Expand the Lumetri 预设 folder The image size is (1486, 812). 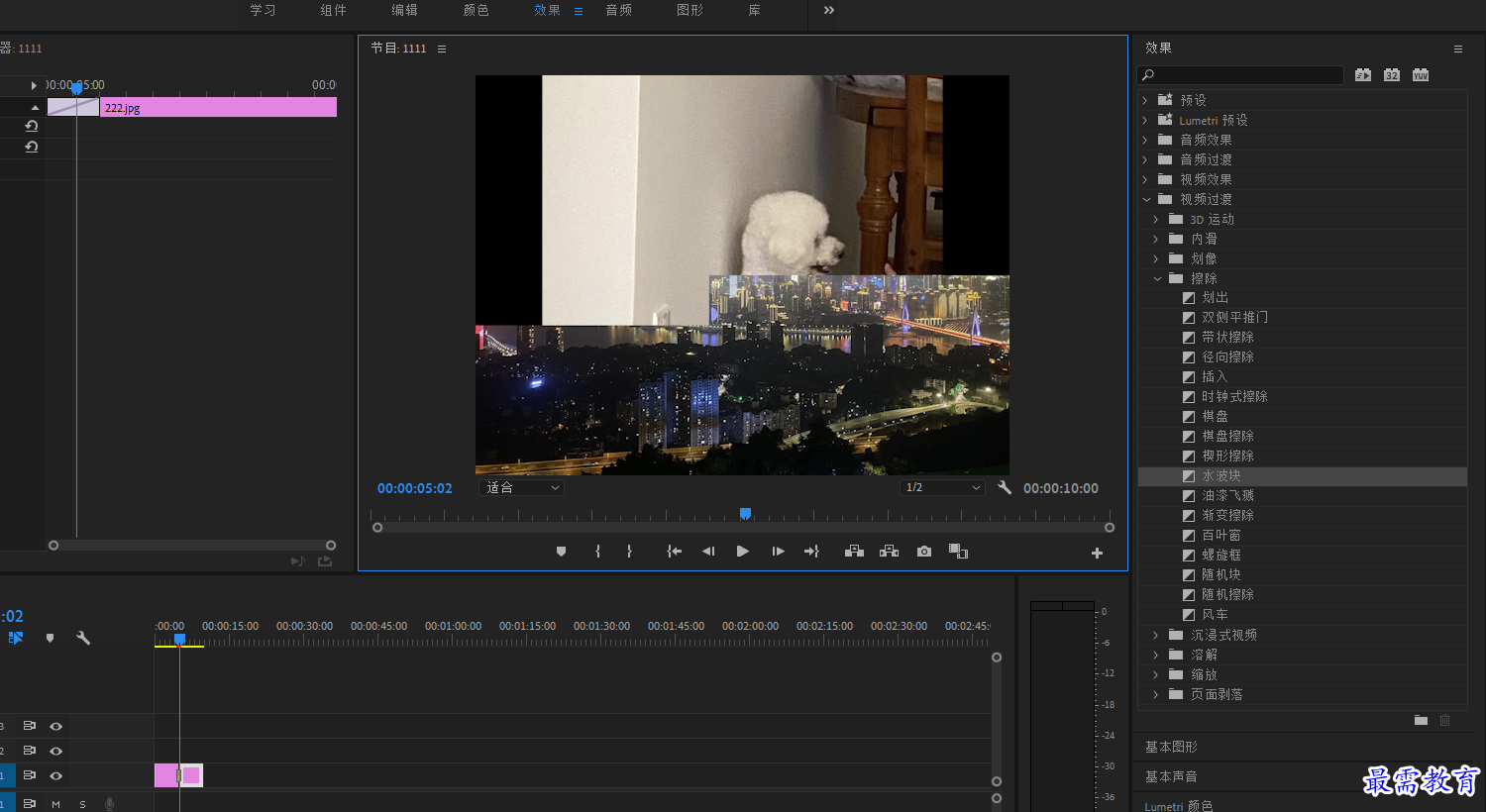[1145, 120]
